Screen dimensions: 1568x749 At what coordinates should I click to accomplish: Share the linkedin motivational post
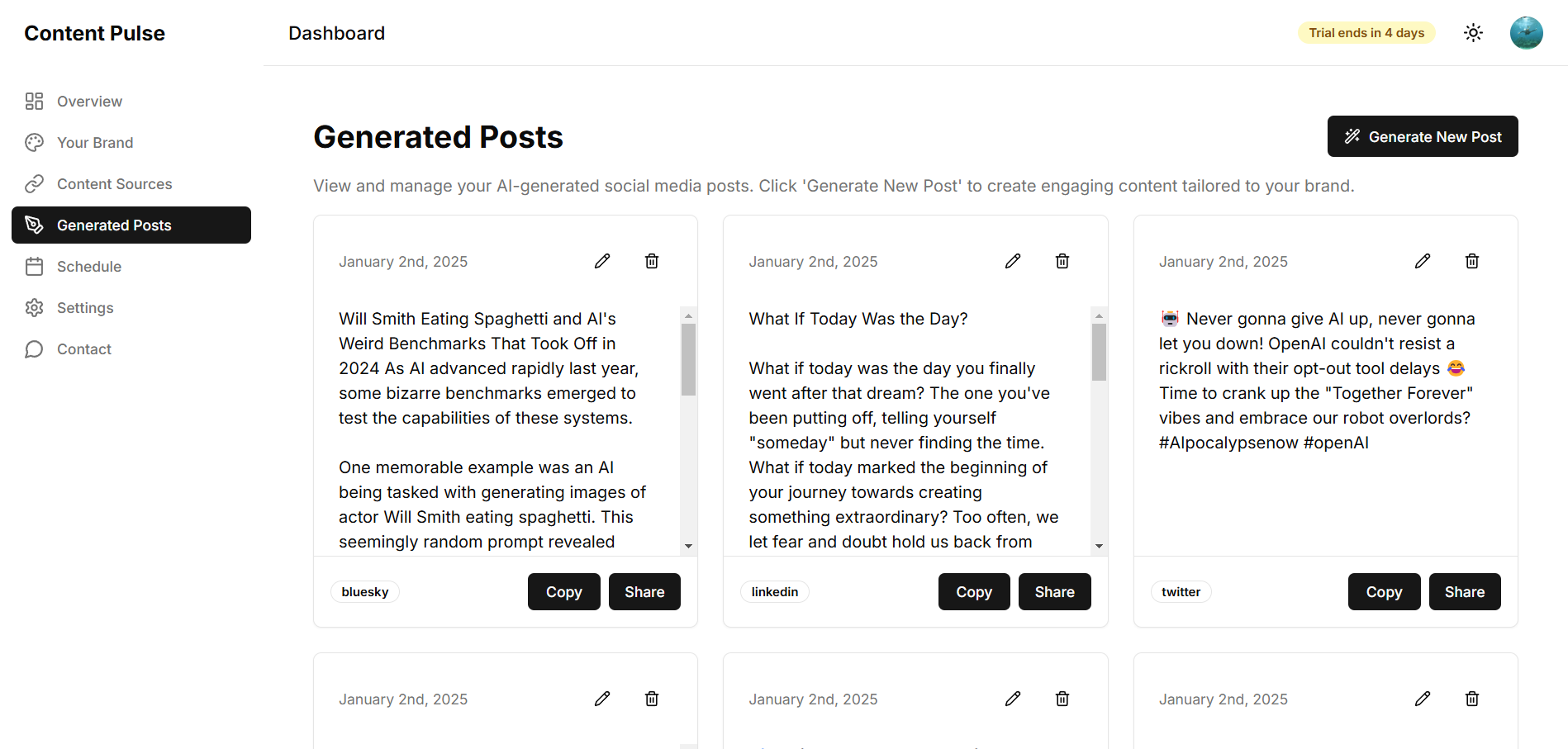pos(1054,591)
